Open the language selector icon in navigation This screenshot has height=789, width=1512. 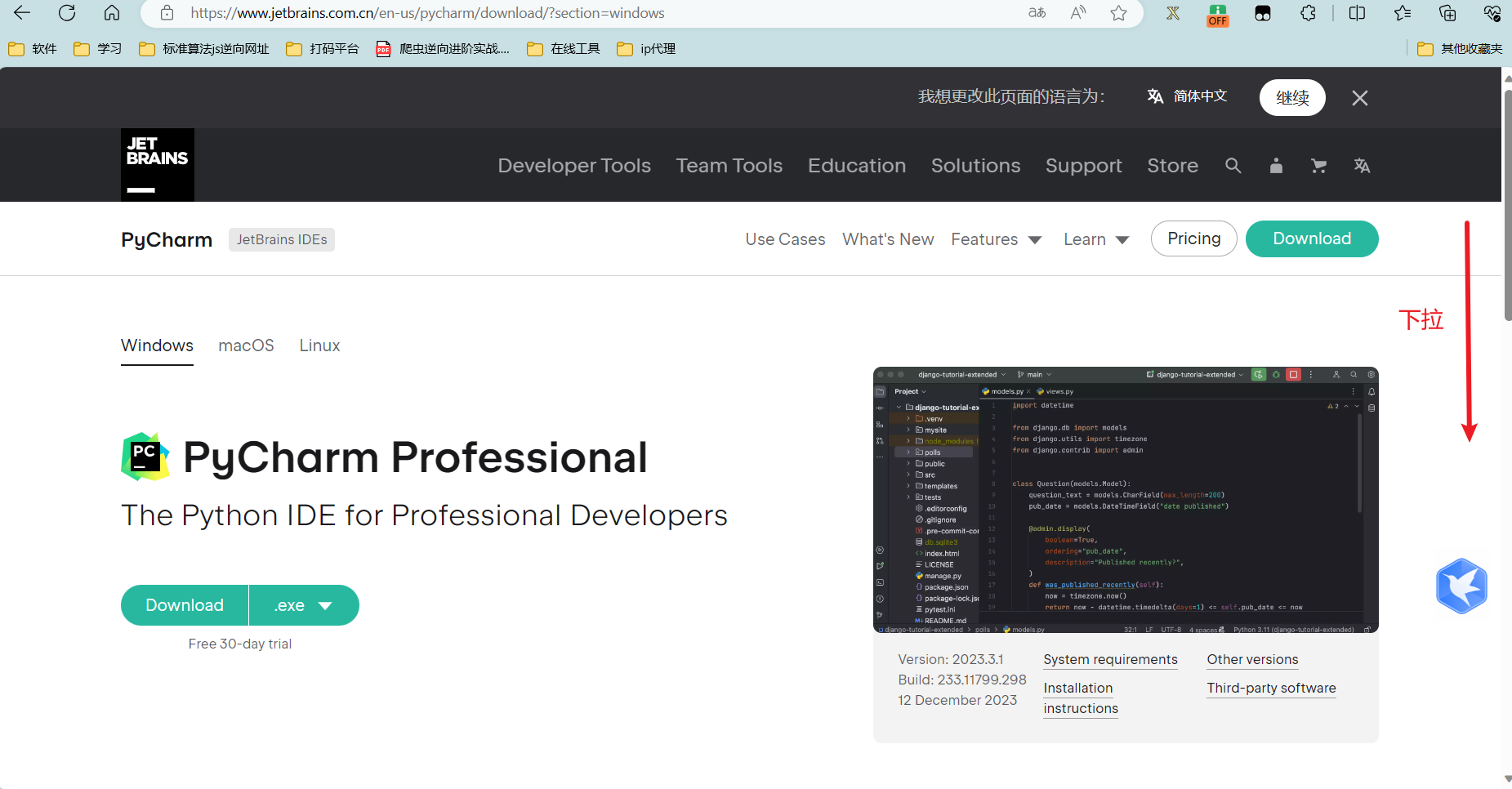click(x=1362, y=166)
